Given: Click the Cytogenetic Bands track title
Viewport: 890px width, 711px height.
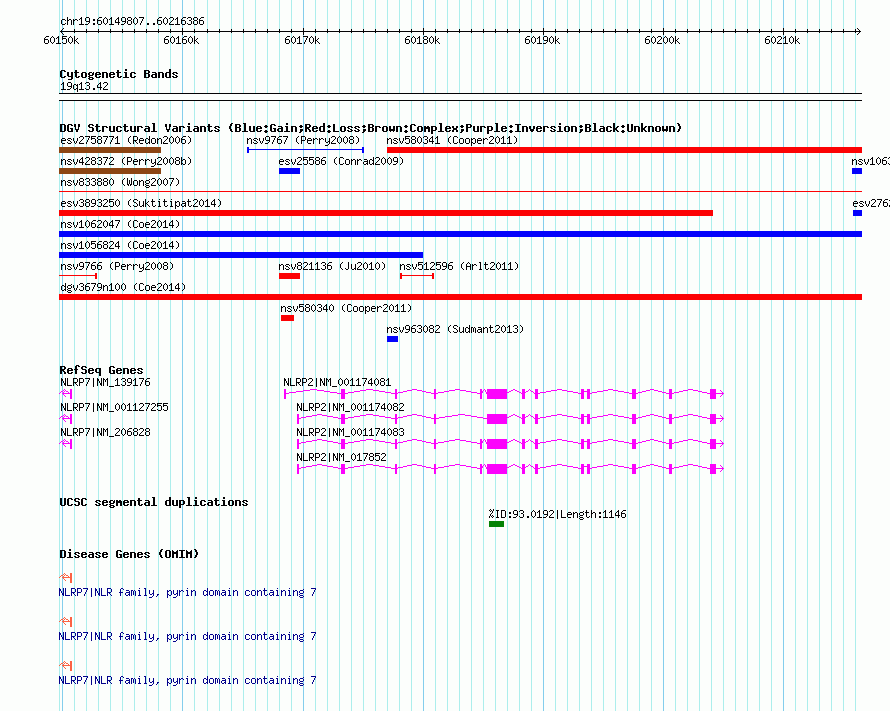Looking at the screenshot, I should (119, 74).
